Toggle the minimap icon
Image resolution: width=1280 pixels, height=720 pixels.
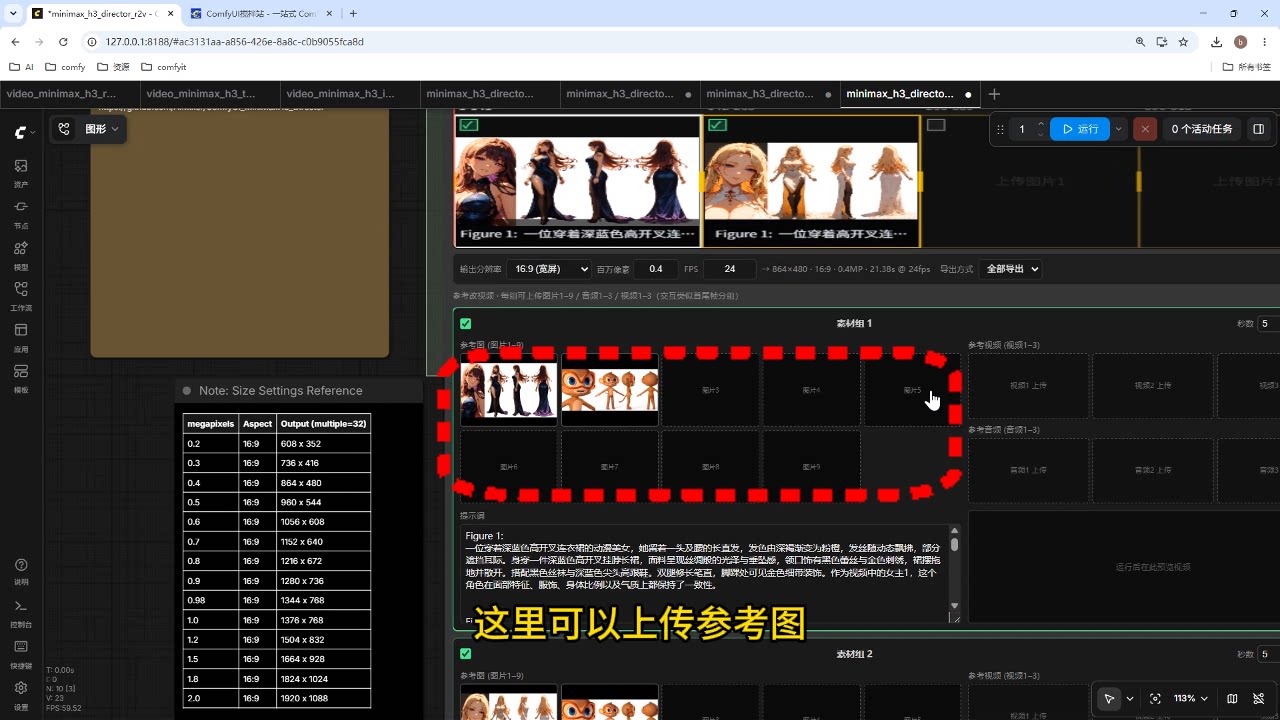click(1232, 698)
